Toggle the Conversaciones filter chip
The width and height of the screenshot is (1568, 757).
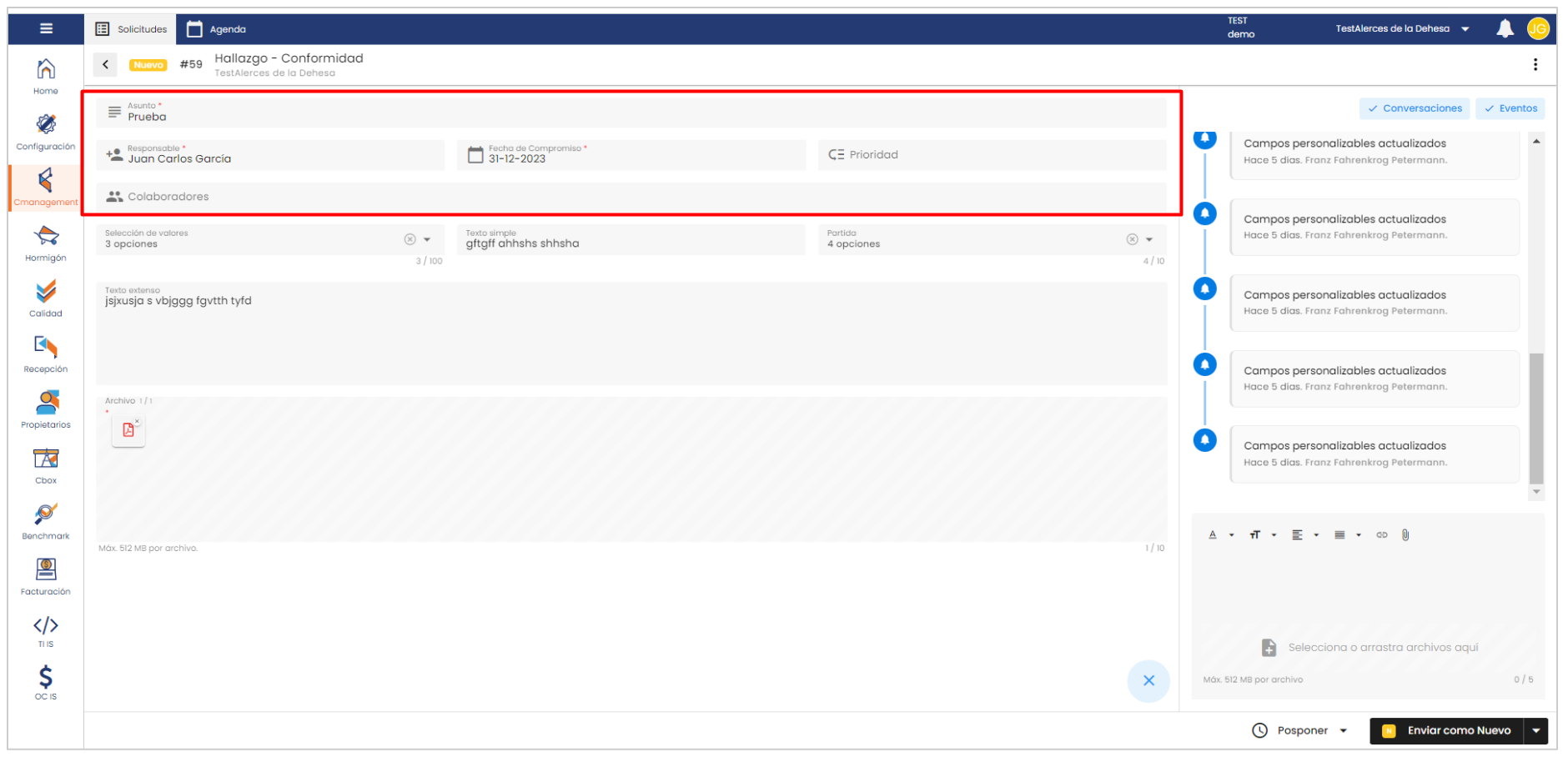[1415, 108]
